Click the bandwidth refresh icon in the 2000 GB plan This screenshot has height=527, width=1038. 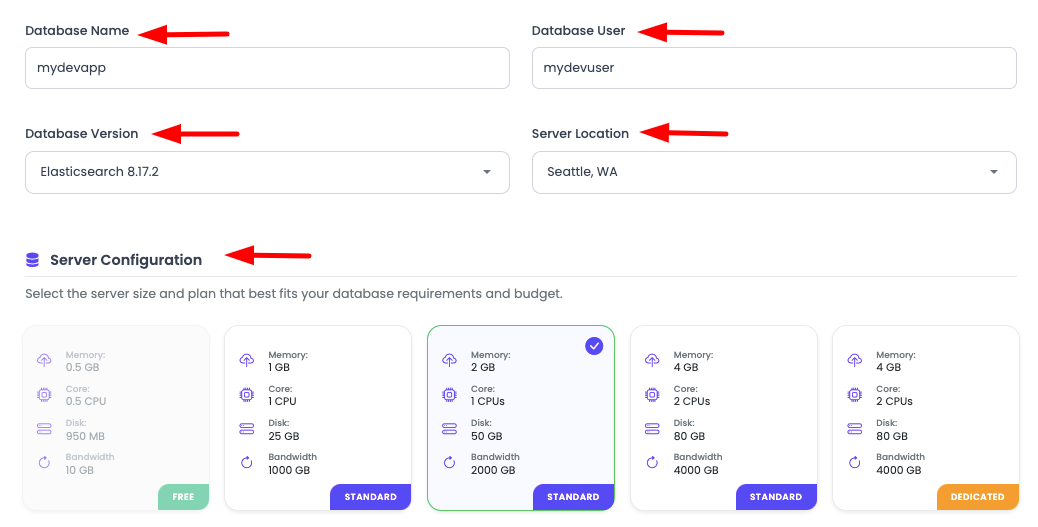tap(449, 463)
